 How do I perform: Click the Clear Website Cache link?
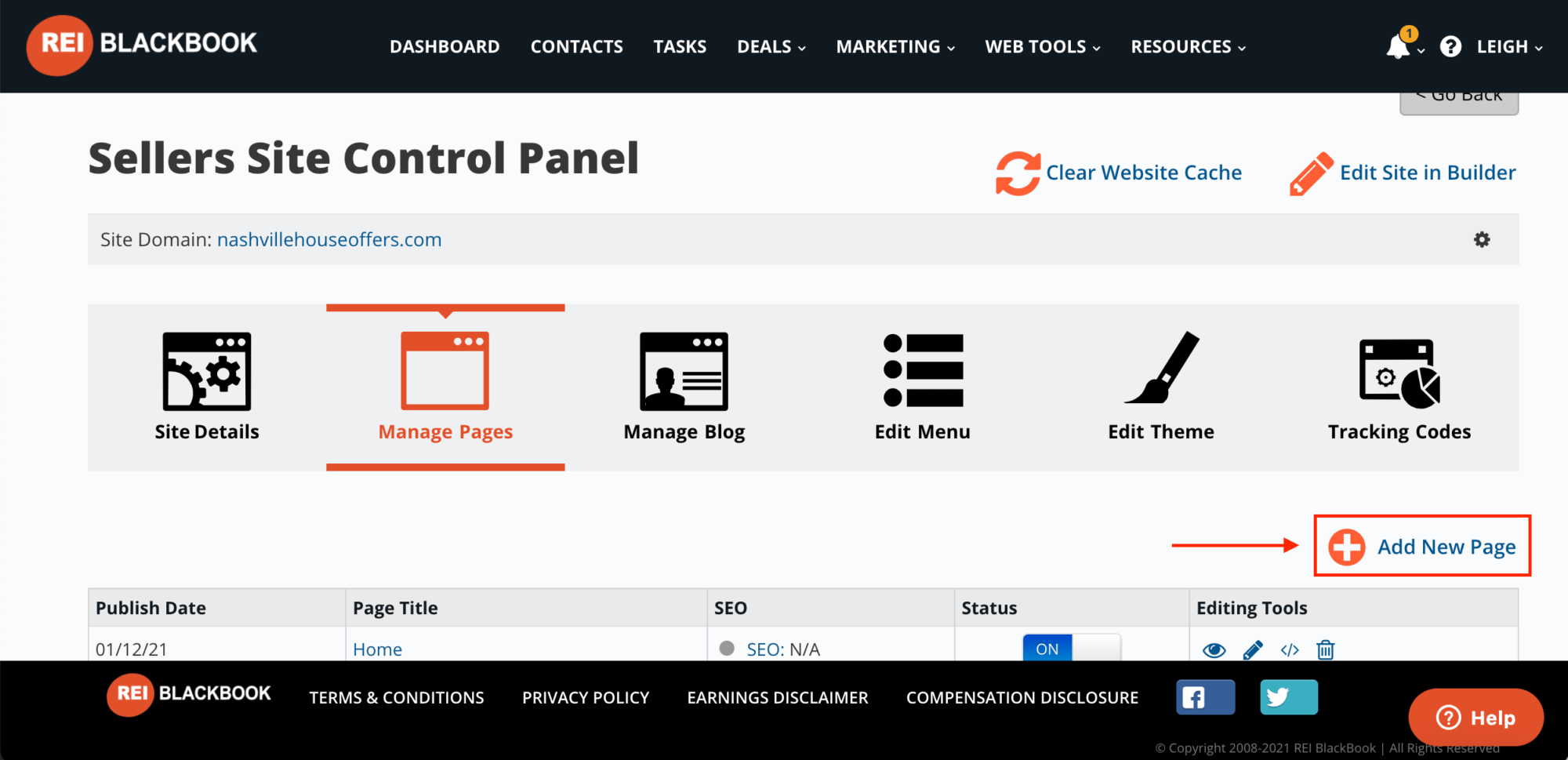click(1144, 173)
